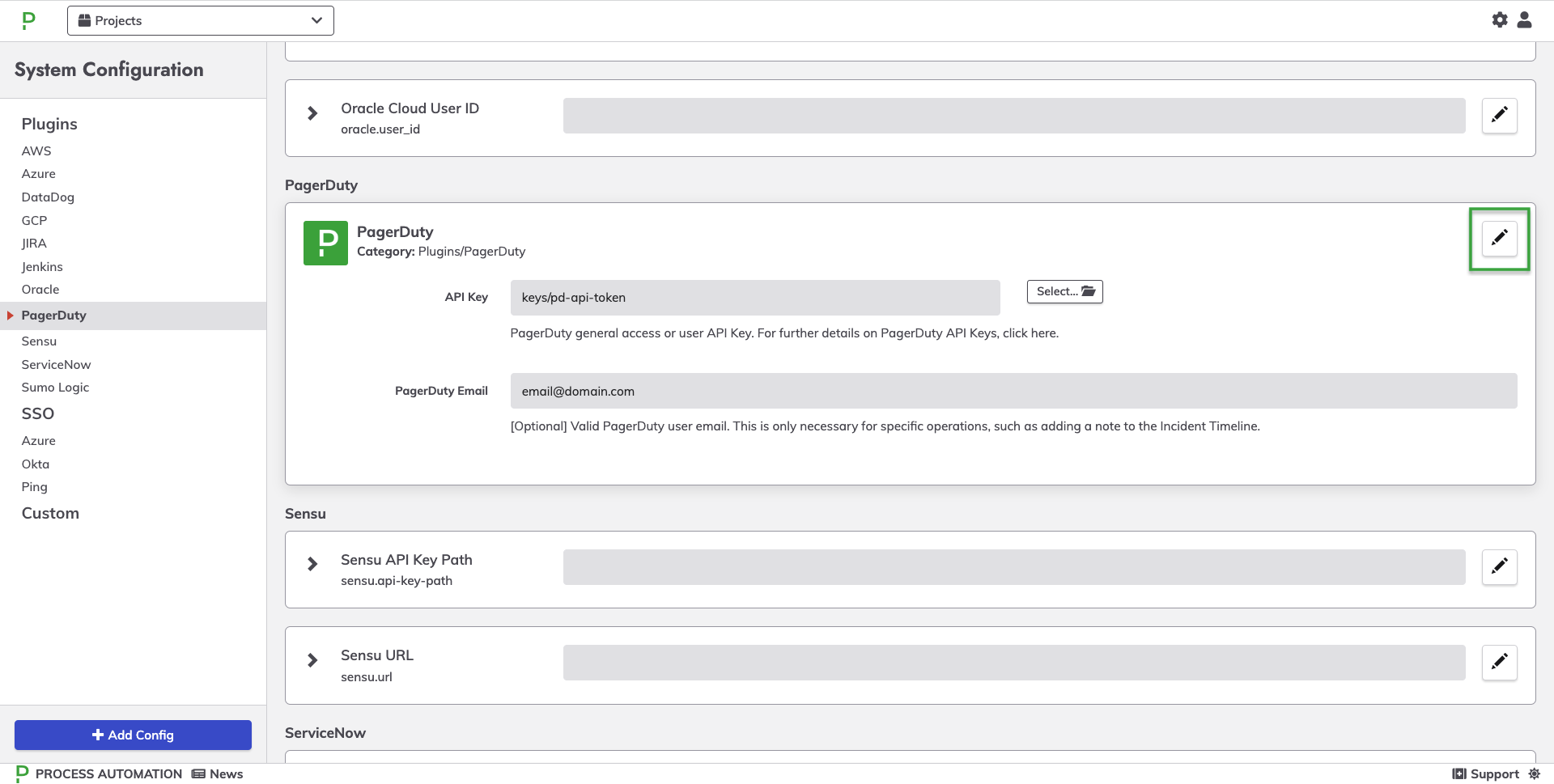Image resolution: width=1554 pixels, height=784 pixels.
Task: Click the PROCESS AUTOMATION footer text
Action: pyautogui.click(x=108, y=773)
